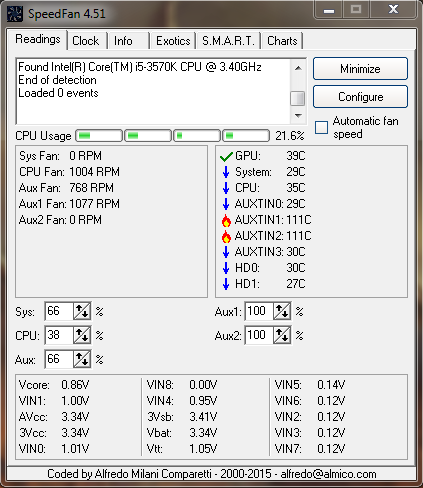The width and height of the screenshot is (423, 488).
Task: Click the AVcc 3.34V reading
Action: click(x=54, y=417)
